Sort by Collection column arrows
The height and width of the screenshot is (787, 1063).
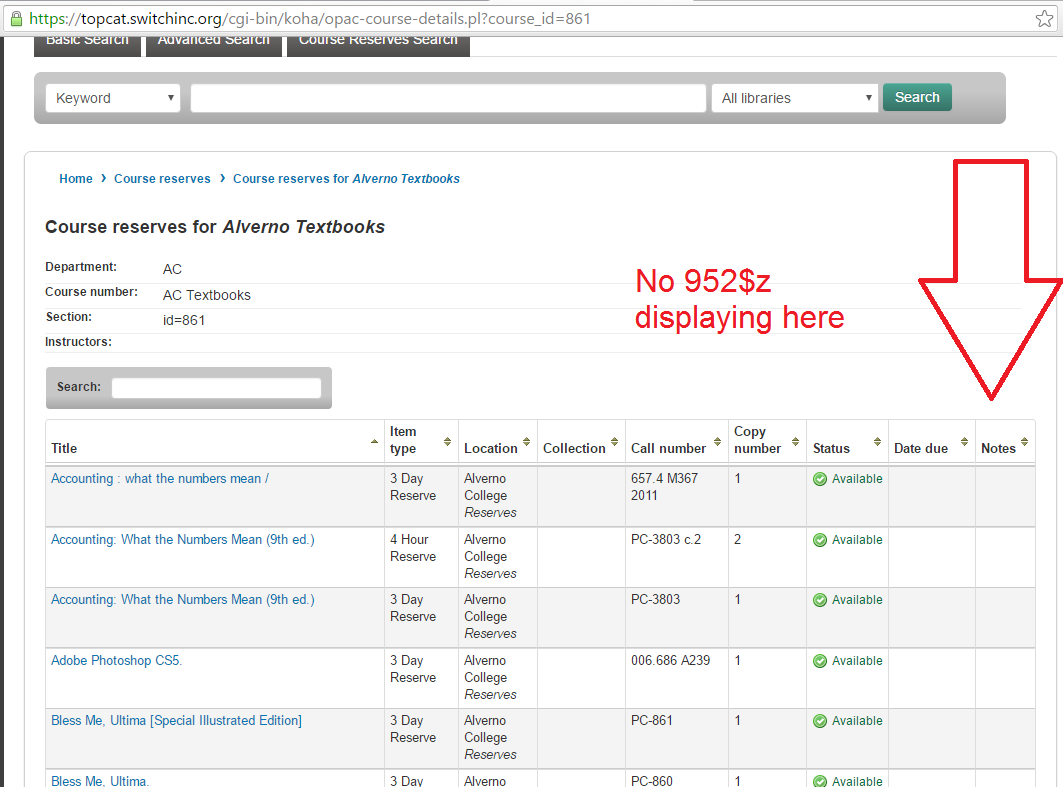click(x=615, y=441)
